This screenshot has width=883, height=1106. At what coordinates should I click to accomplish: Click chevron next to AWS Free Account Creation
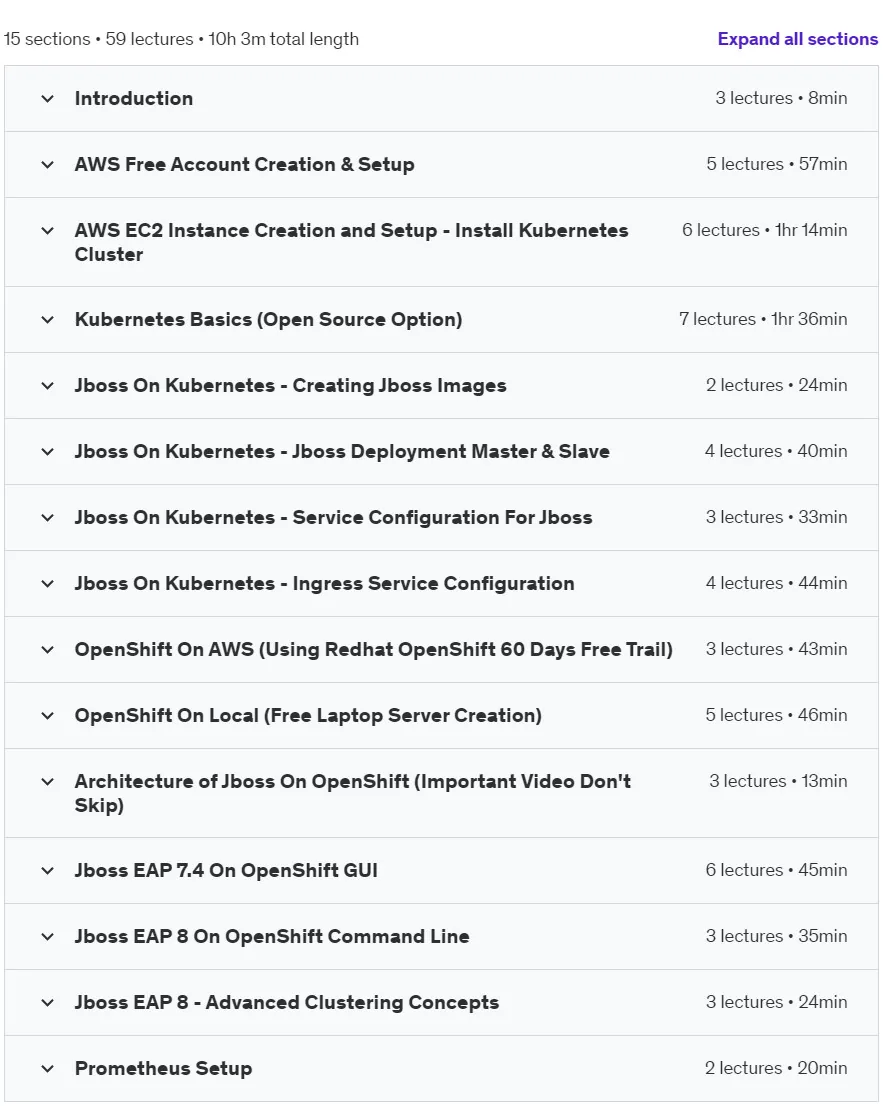[47, 165]
